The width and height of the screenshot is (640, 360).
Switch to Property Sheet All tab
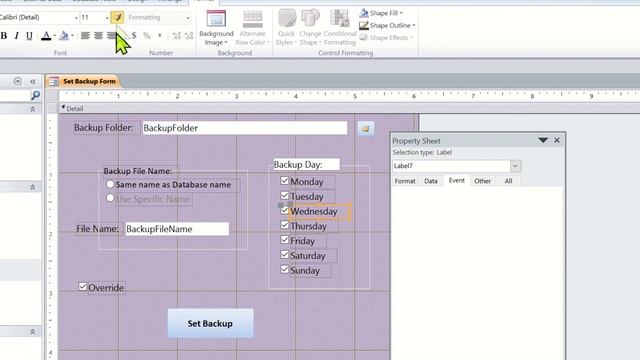(508, 181)
